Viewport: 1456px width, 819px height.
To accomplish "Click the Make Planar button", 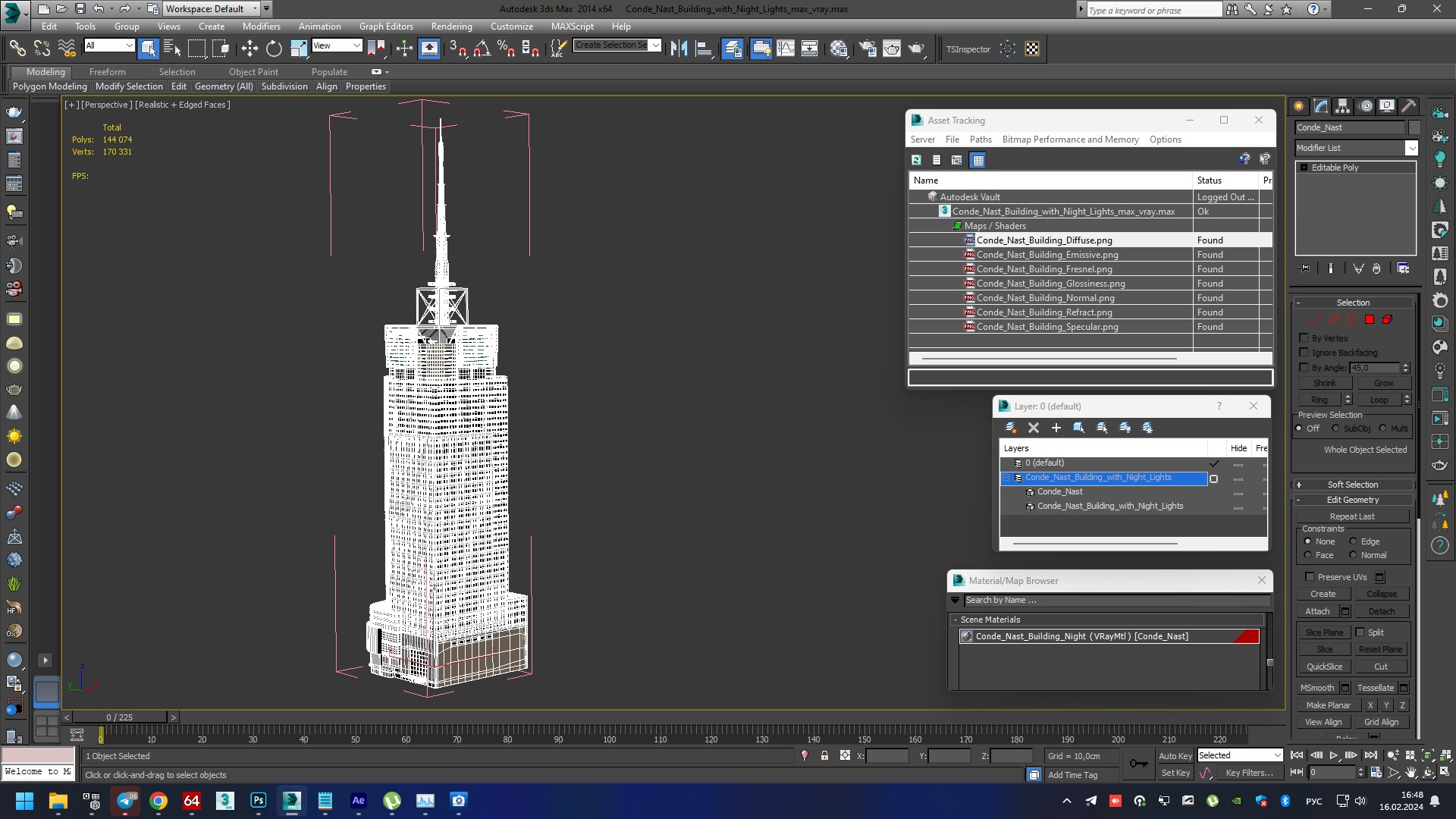I will pyautogui.click(x=1328, y=705).
